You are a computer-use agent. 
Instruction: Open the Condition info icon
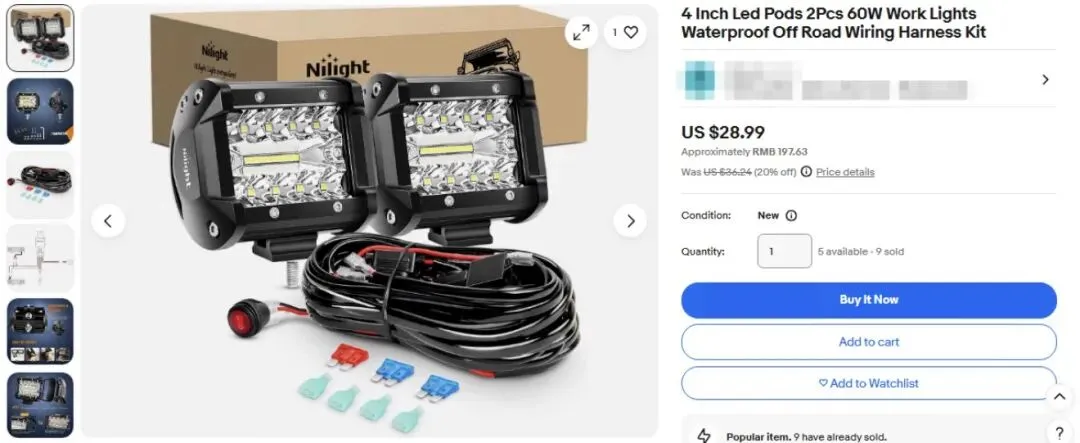(x=791, y=216)
